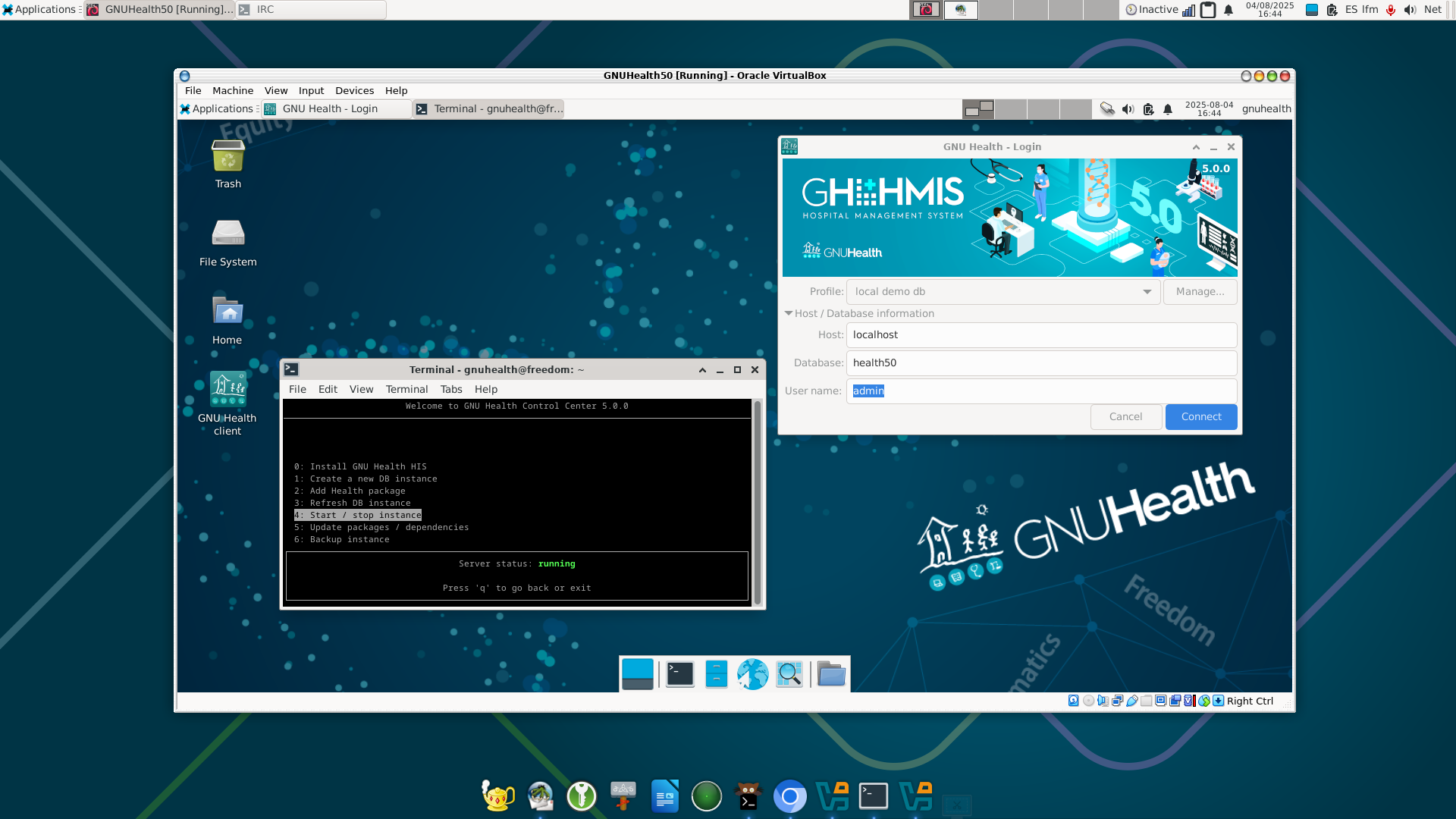Open the file manager cabinet icon in the guest dock
Image resolution: width=1456 pixels, height=819 pixels.
click(x=716, y=673)
